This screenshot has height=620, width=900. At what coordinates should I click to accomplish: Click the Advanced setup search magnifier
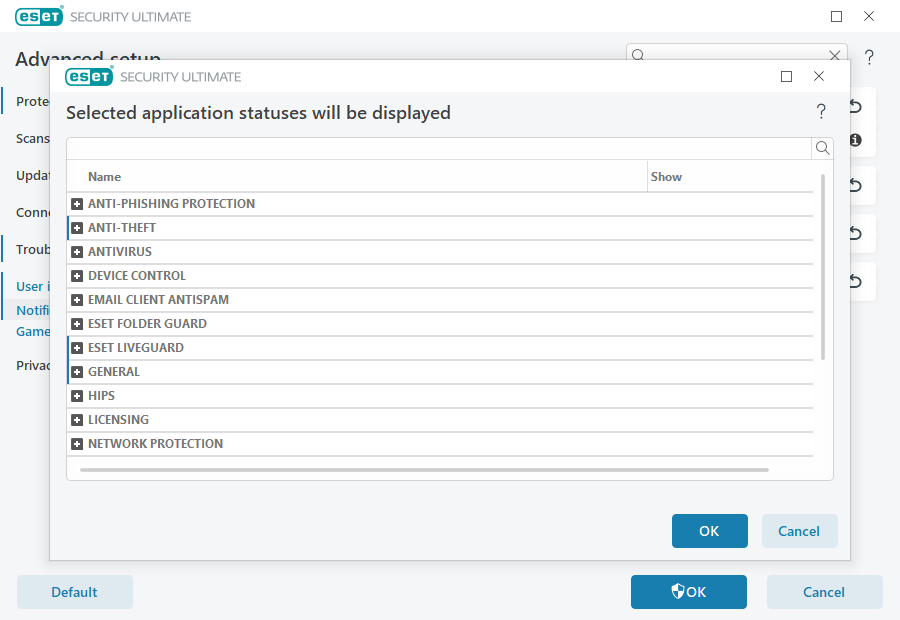[x=638, y=55]
